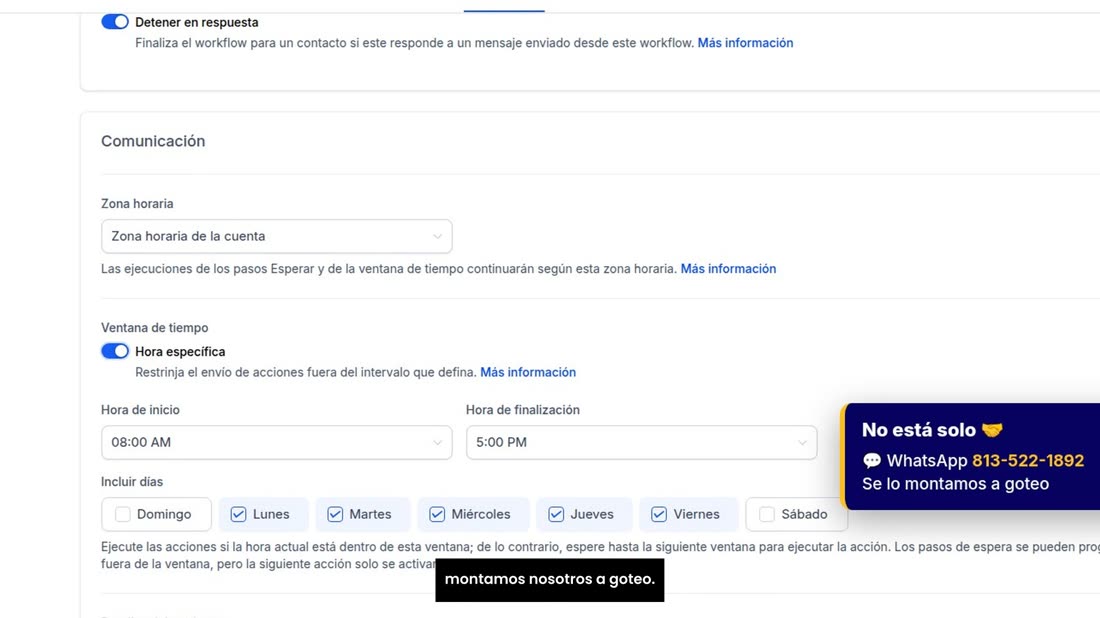The height and width of the screenshot is (618, 1100).
Task: Click the WhatsApp number 813-522-1892
Action: coord(1028,460)
